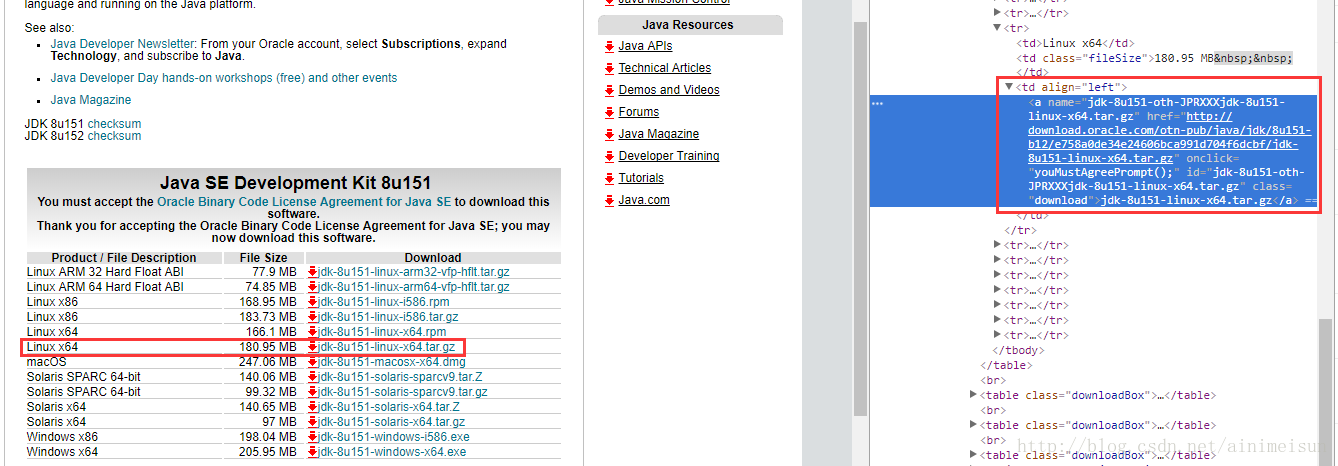The width and height of the screenshot is (1338, 466).
Task: Click download arrow icon for jdk-8u151-solaris-sparcv9.tar.gz
Action: pos(312,392)
